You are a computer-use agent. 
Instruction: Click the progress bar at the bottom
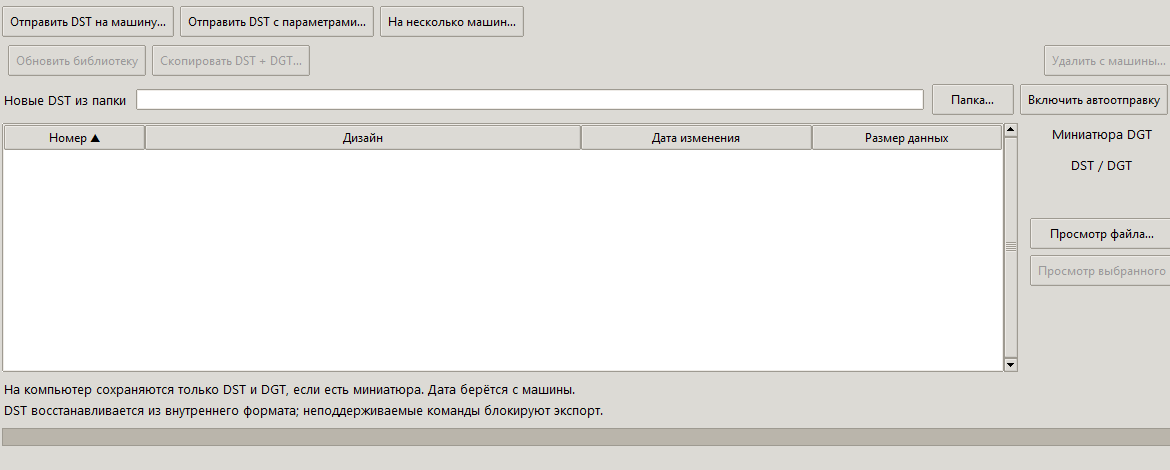tap(586, 437)
